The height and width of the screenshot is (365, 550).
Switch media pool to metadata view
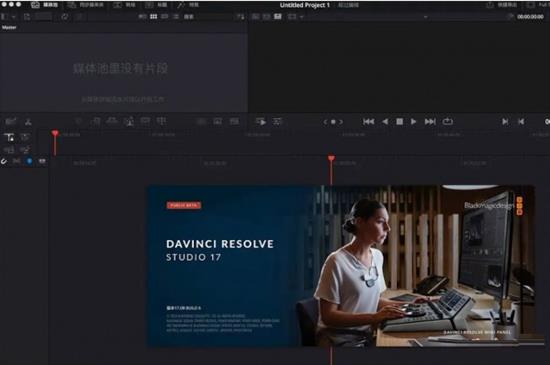click(142, 16)
